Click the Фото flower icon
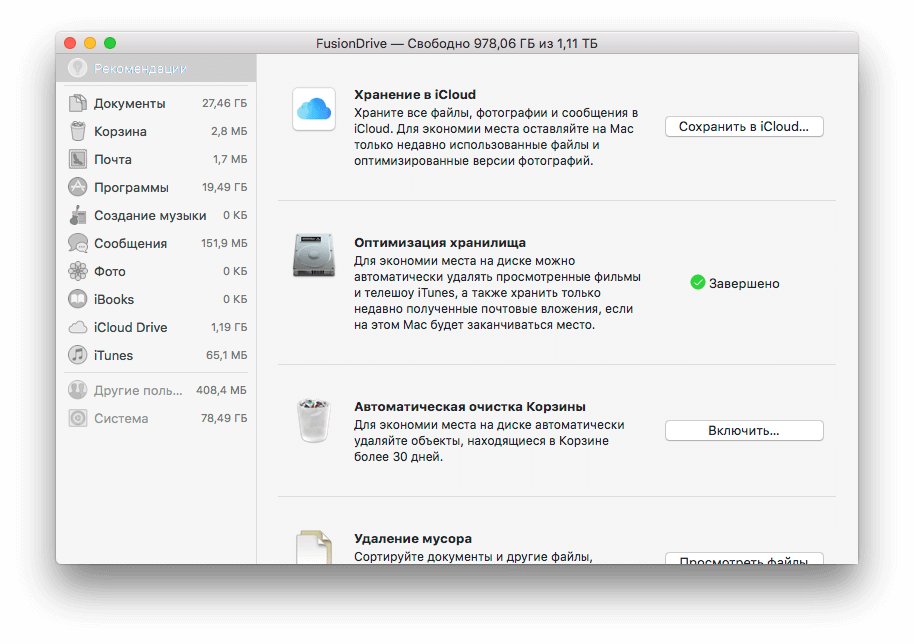The height and width of the screenshot is (644, 914). click(77, 271)
